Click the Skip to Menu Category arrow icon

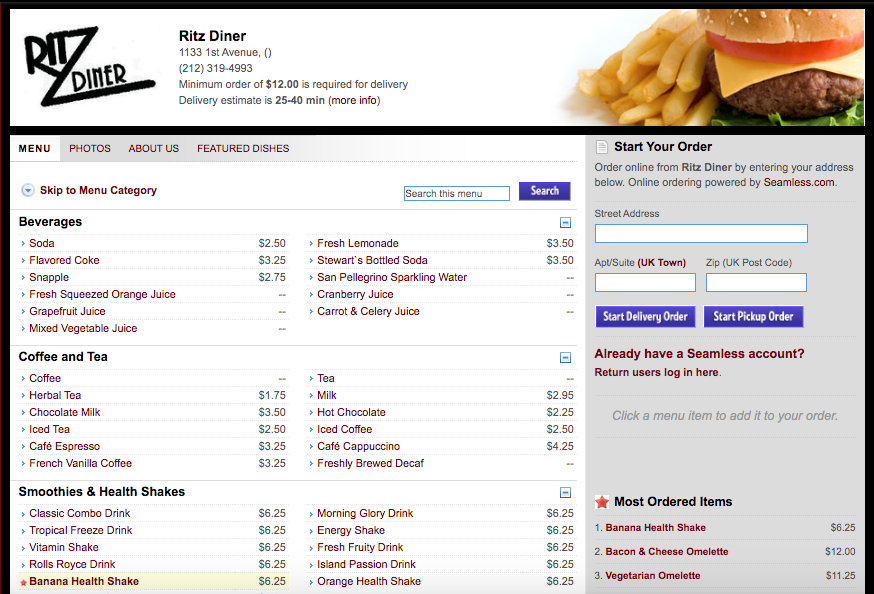[27, 190]
